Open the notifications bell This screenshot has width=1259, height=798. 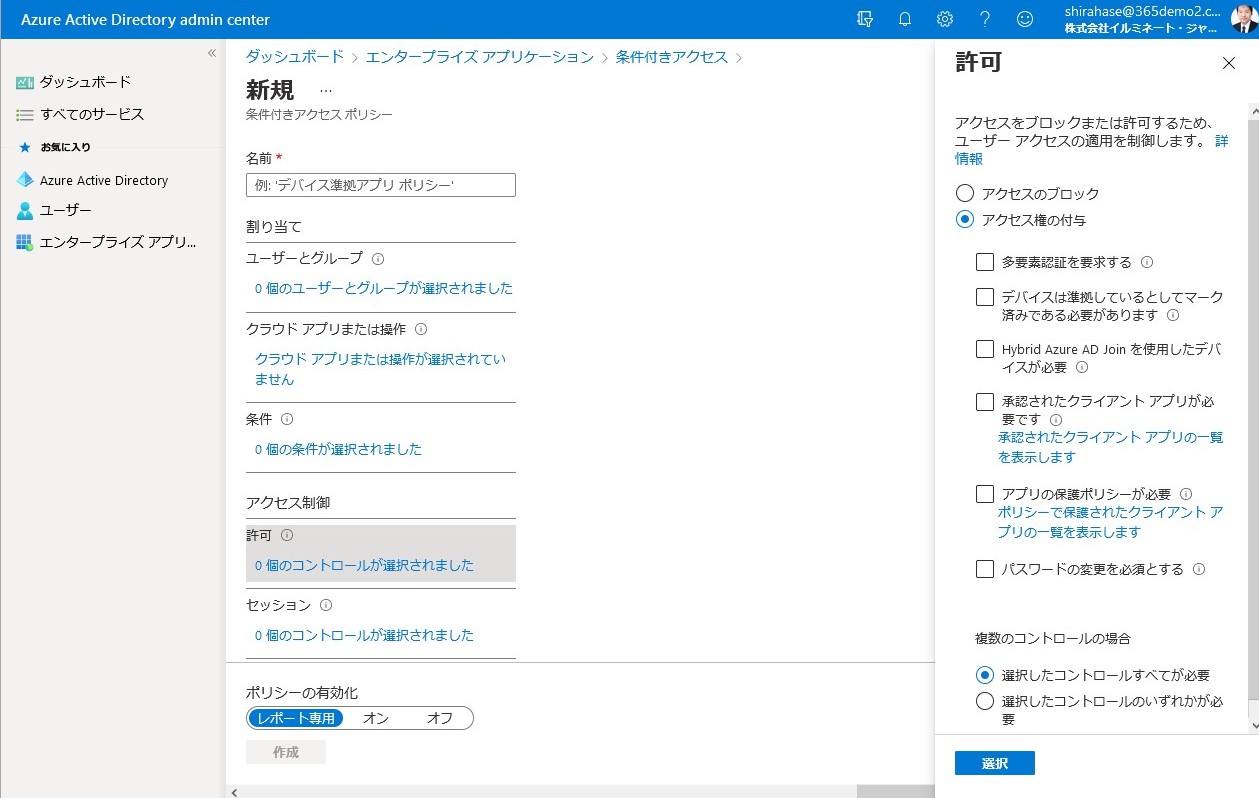pos(905,19)
